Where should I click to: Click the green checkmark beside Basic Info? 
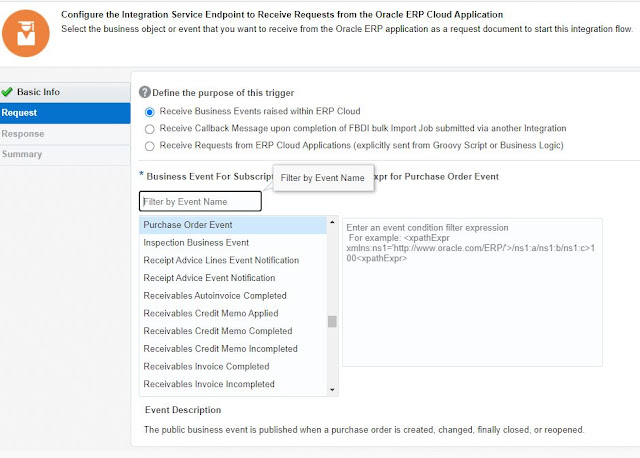click(7, 92)
